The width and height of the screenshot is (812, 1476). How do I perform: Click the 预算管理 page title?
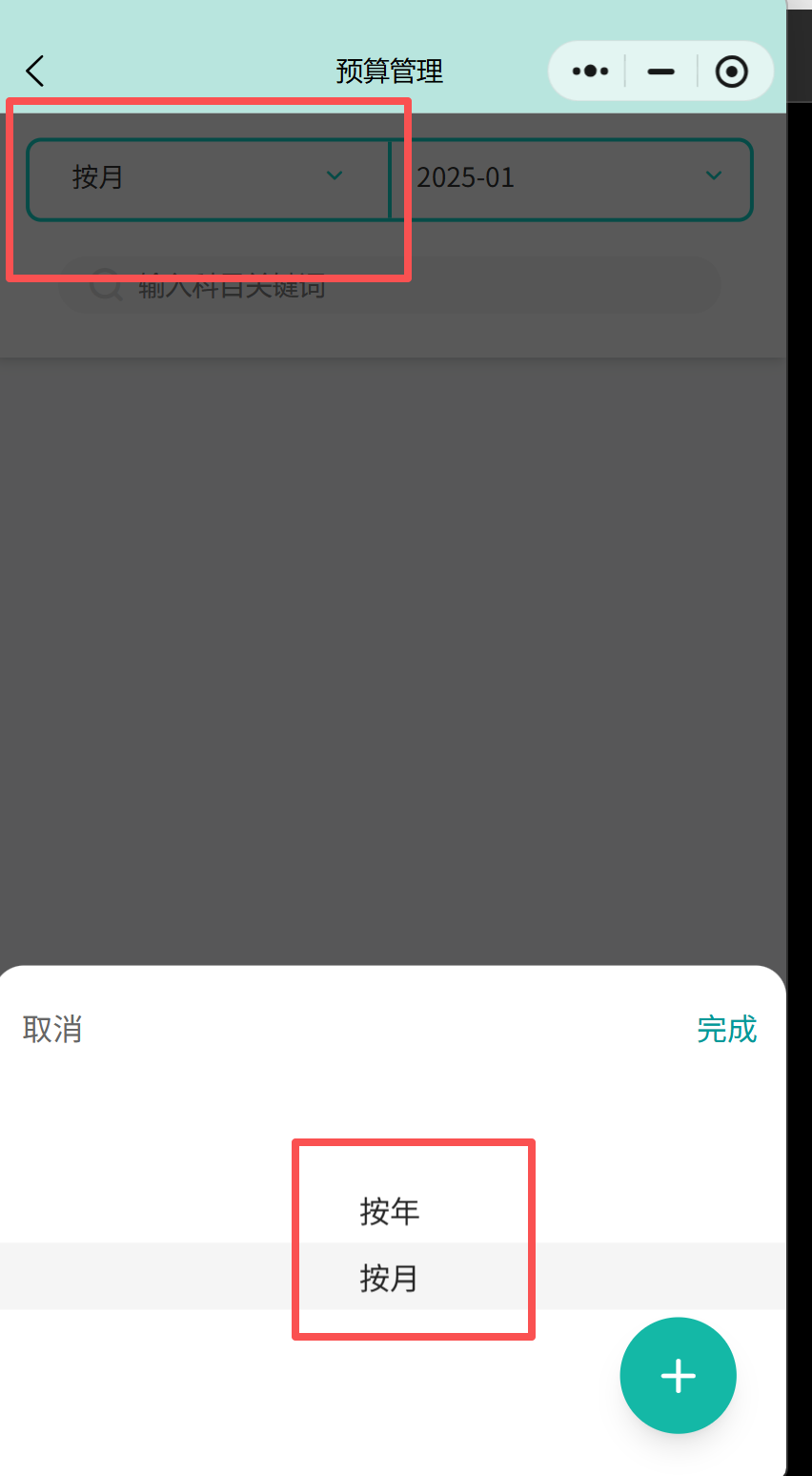click(390, 72)
